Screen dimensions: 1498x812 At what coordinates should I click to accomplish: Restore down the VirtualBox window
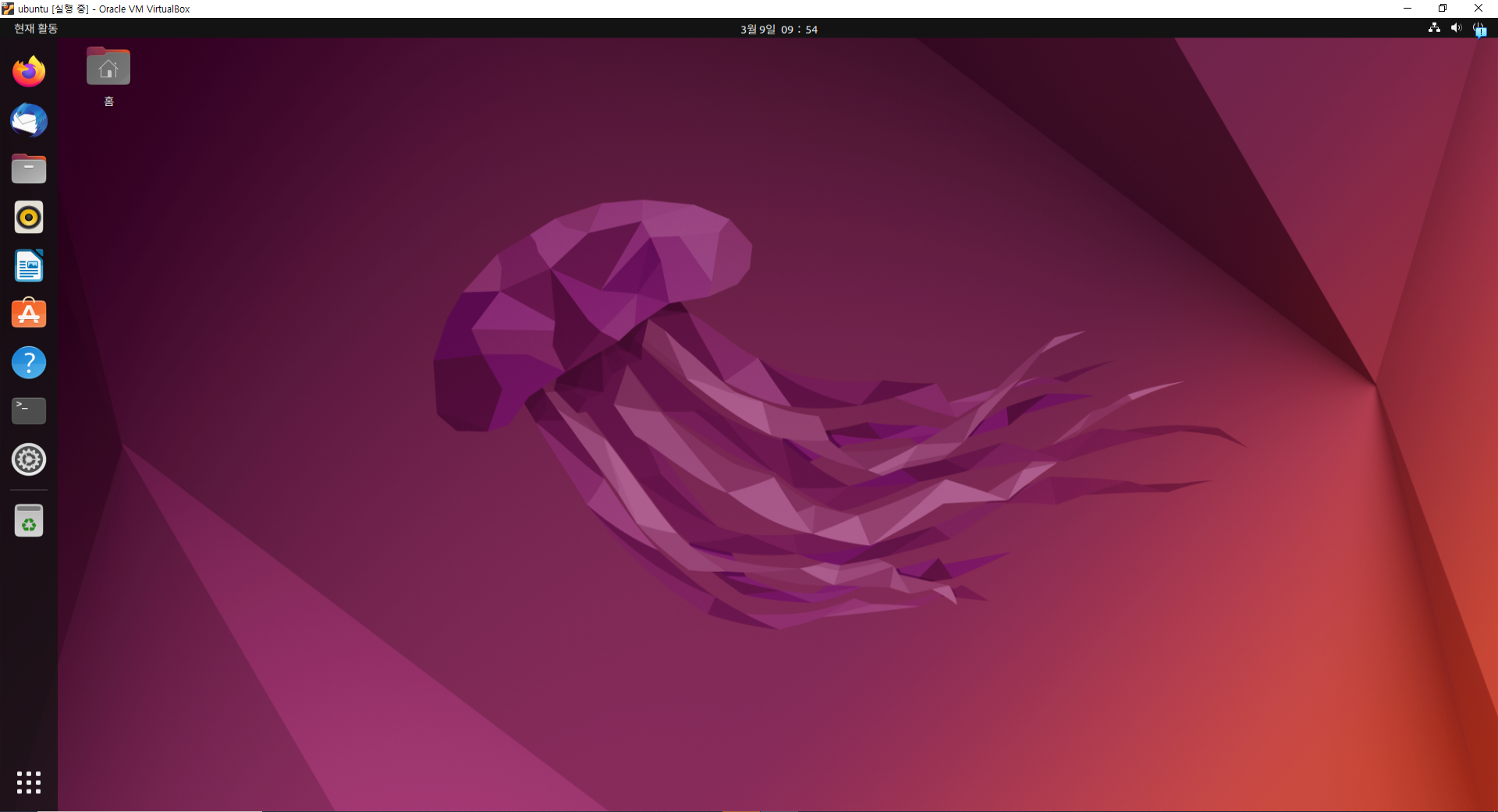pyautogui.click(x=1443, y=9)
